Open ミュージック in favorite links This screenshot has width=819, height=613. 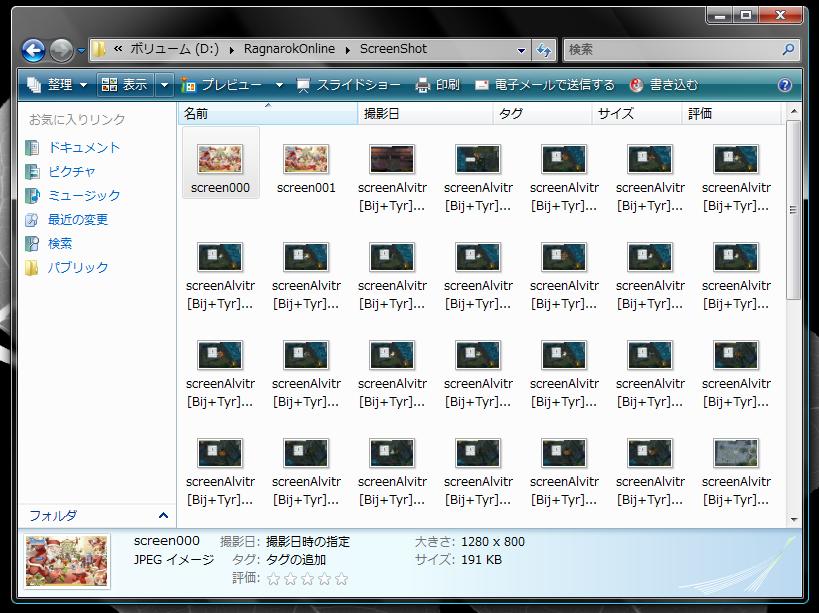pyautogui.click(x=84, y=196)
